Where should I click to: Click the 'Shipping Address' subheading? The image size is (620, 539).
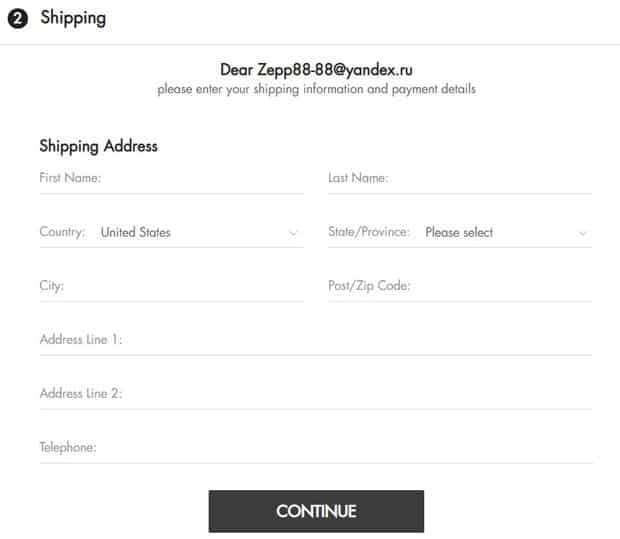[98, 146]
